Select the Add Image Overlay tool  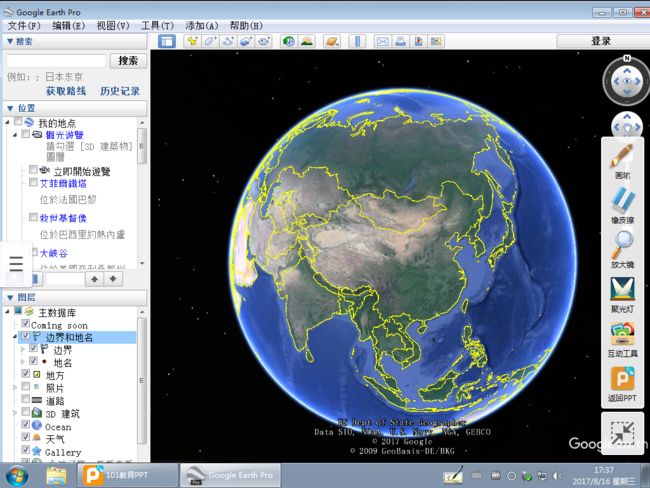pos(246,41)
